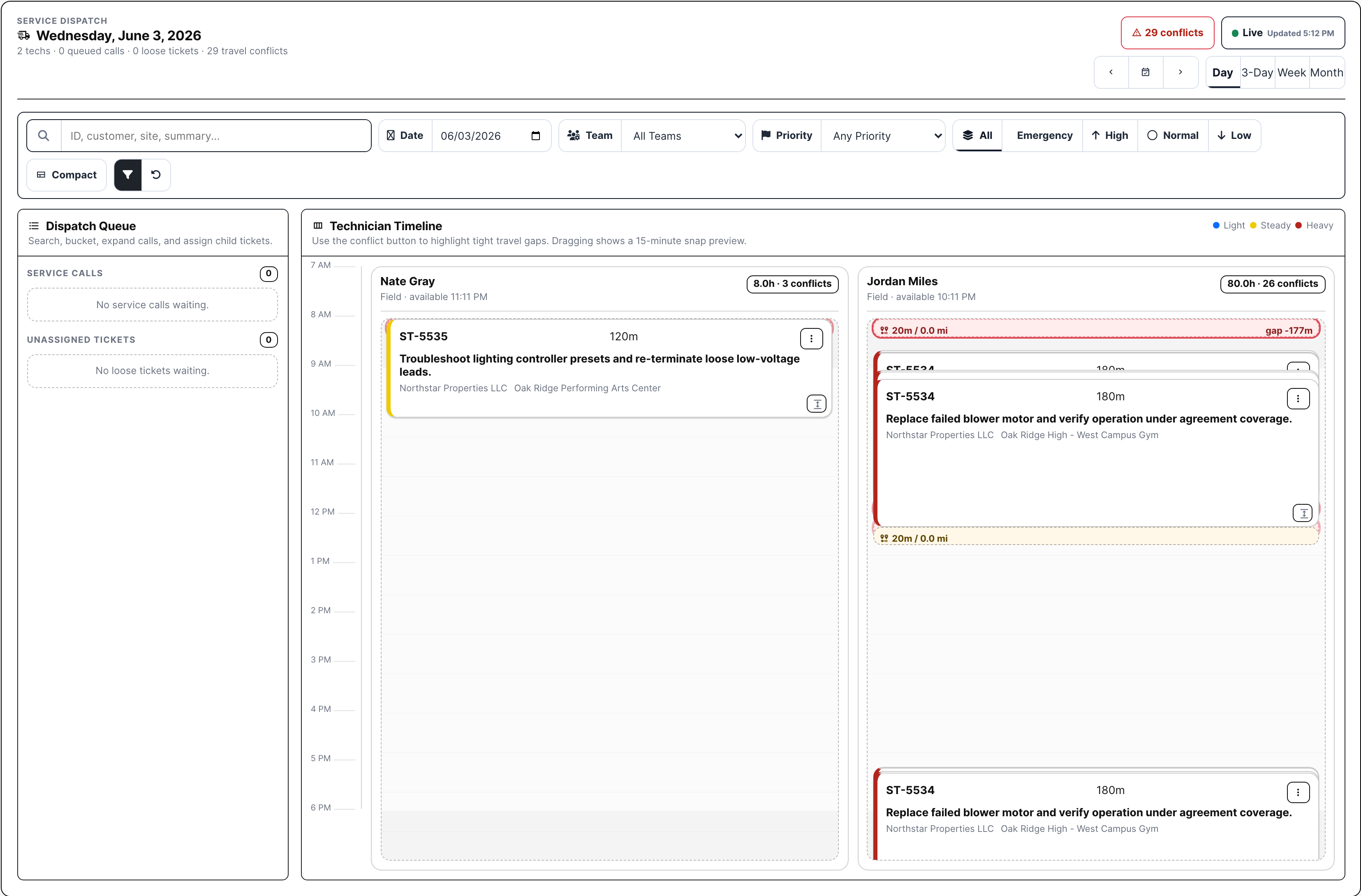Filter by Low priority
Viewport: 1361px width, 896px height.
click(1234, 136)
